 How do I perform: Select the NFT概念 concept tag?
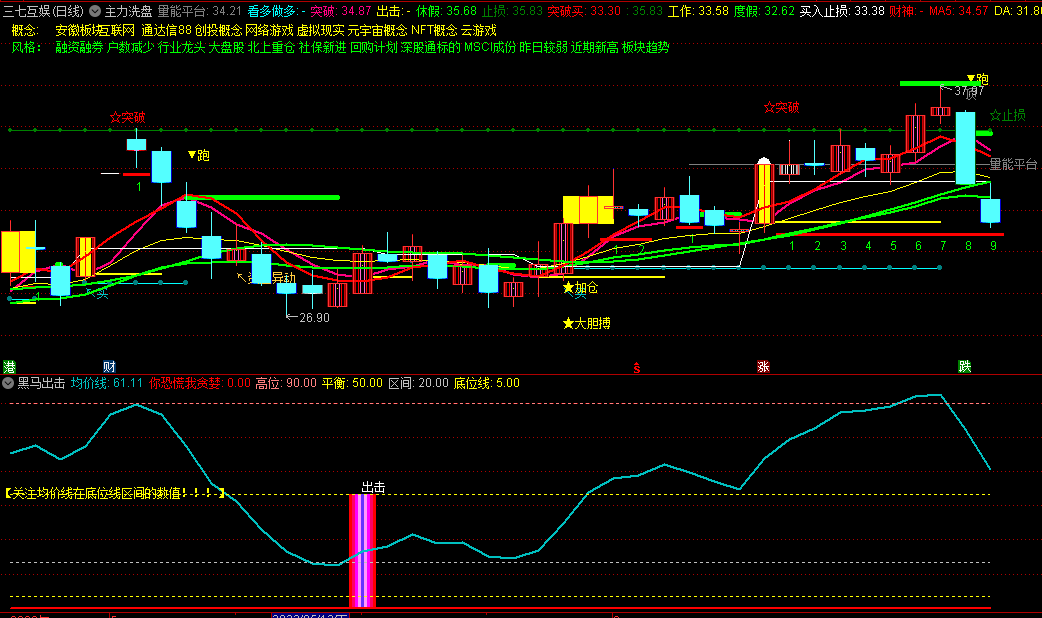434,31
